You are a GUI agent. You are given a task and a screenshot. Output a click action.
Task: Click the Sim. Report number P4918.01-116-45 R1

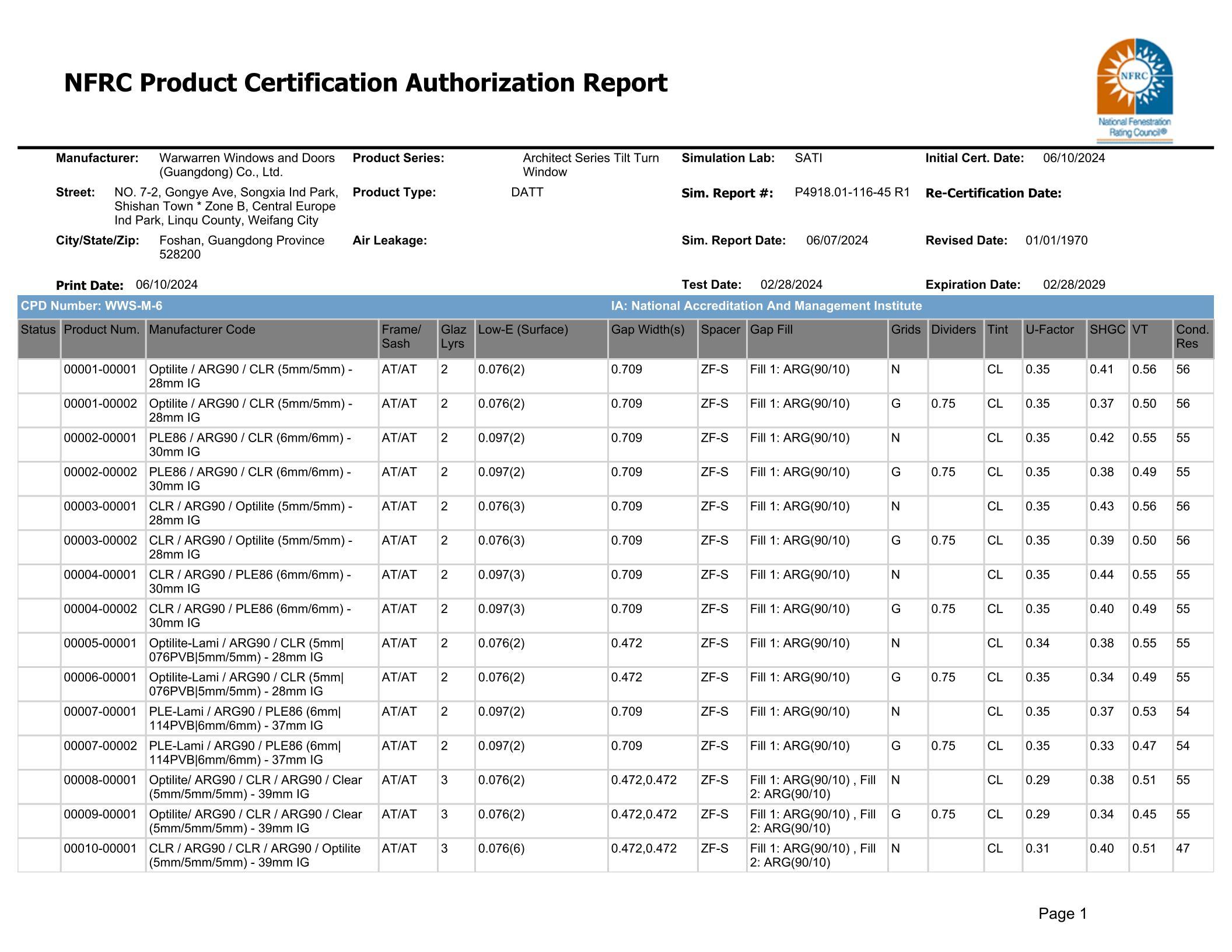(x=852, y=192)
